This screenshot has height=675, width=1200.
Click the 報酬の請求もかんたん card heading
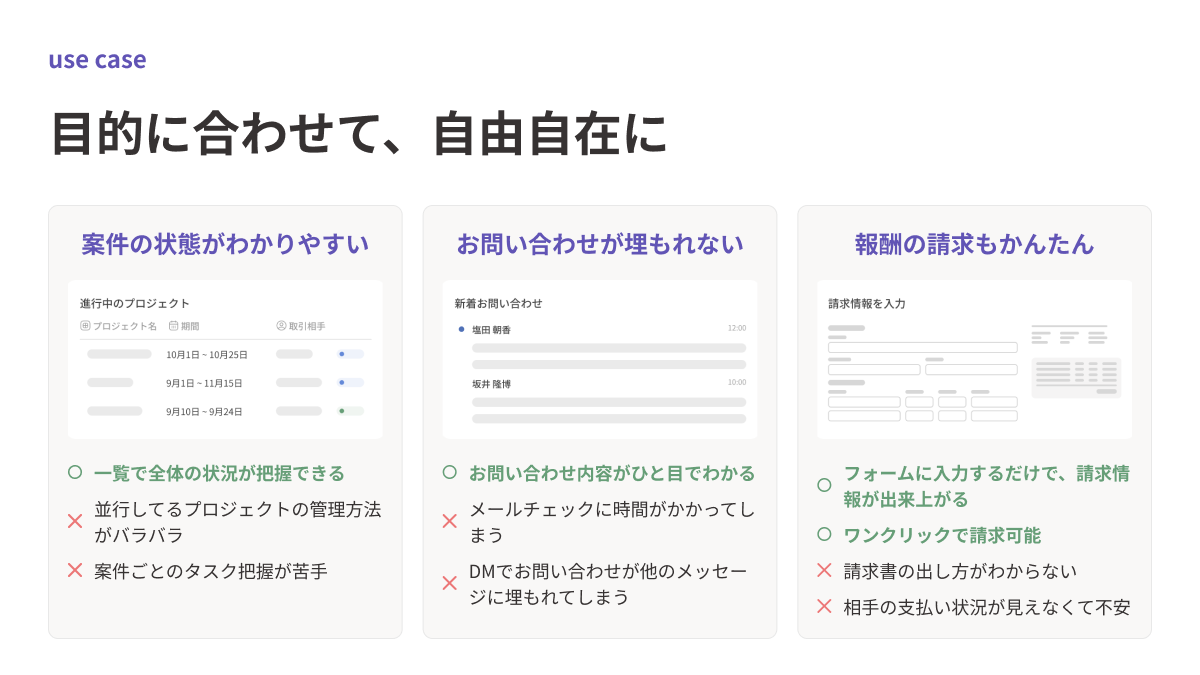click(x=974, y=244)
